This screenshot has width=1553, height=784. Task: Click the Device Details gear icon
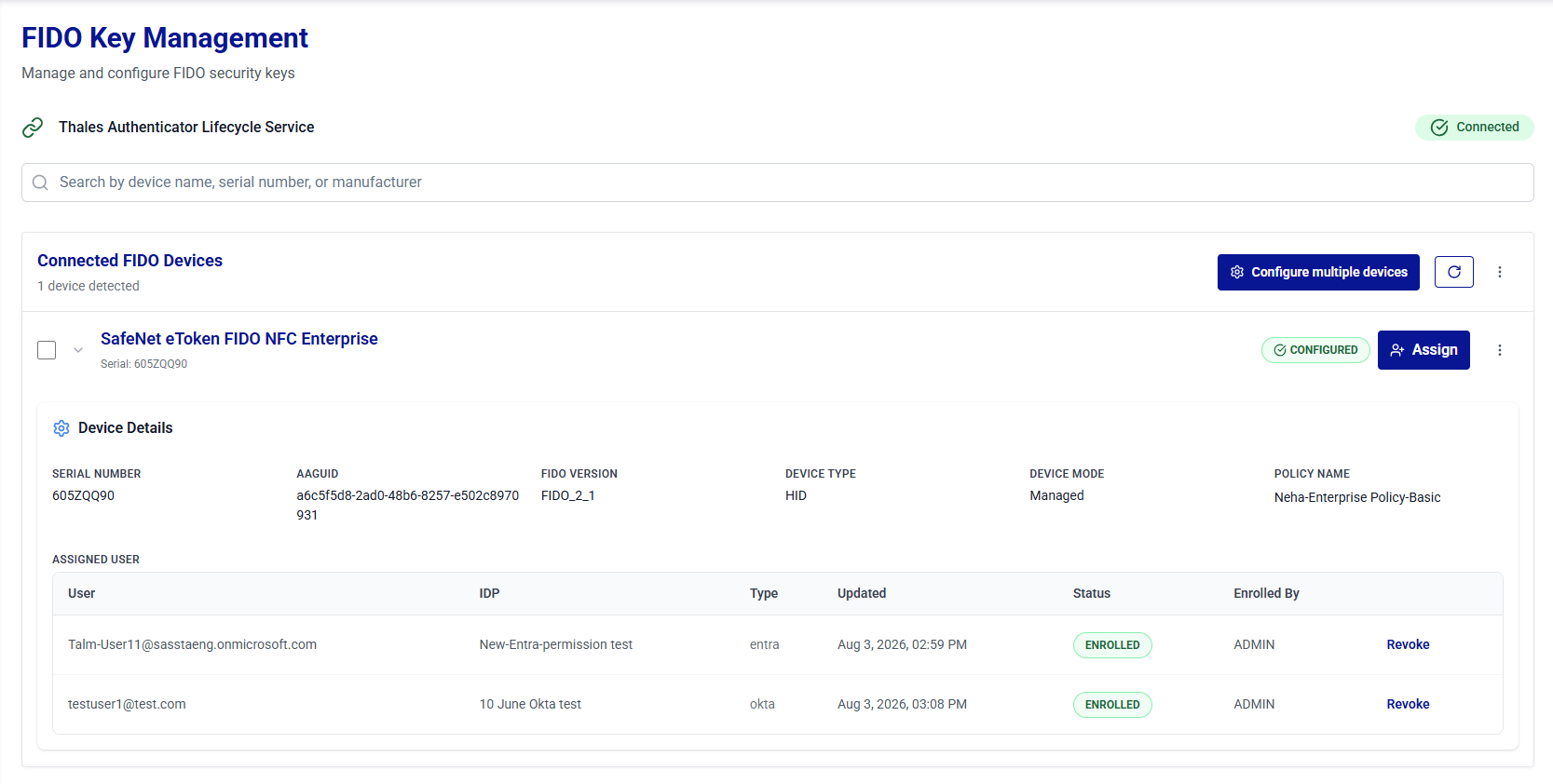coord(61,428)
